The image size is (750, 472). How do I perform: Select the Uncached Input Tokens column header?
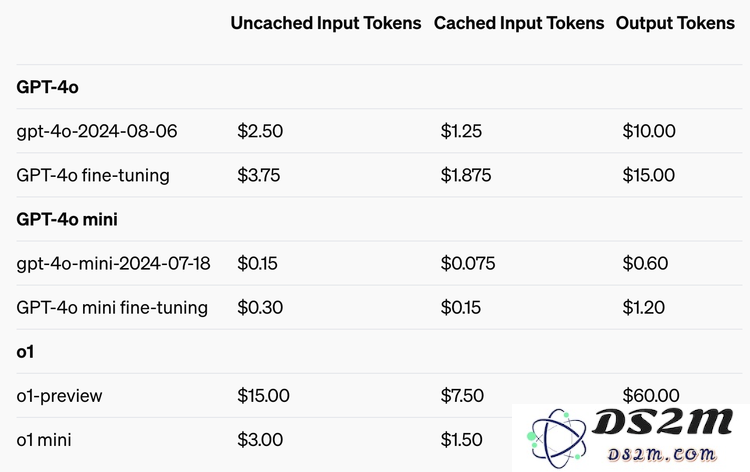pyautogui.click(x=326, y=23)
